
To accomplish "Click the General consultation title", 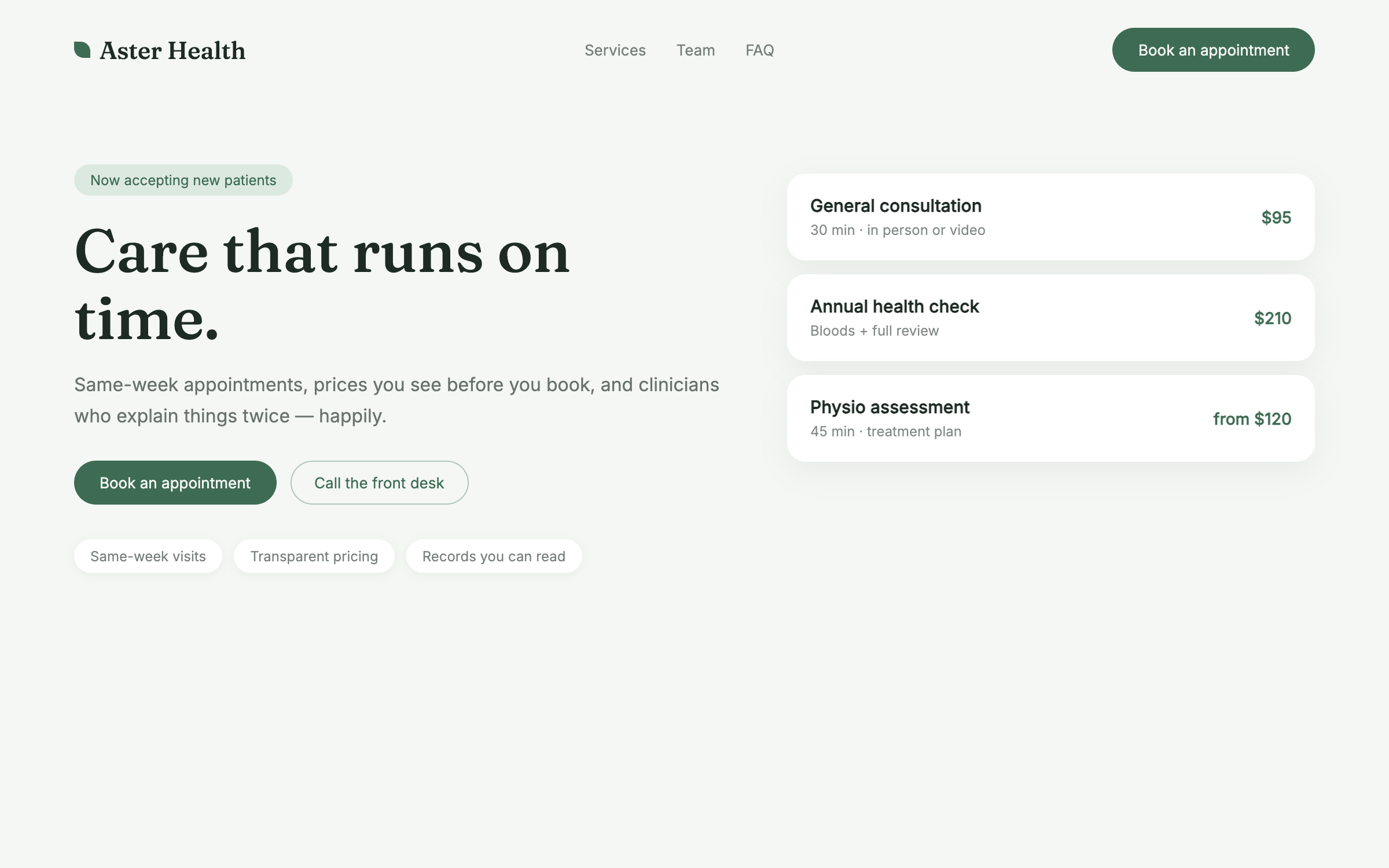I will click(895, 206).
